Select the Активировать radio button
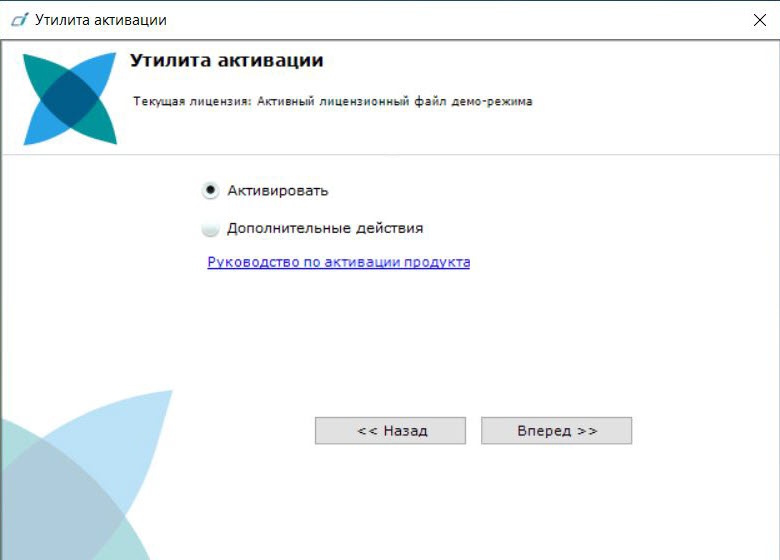 210,190
